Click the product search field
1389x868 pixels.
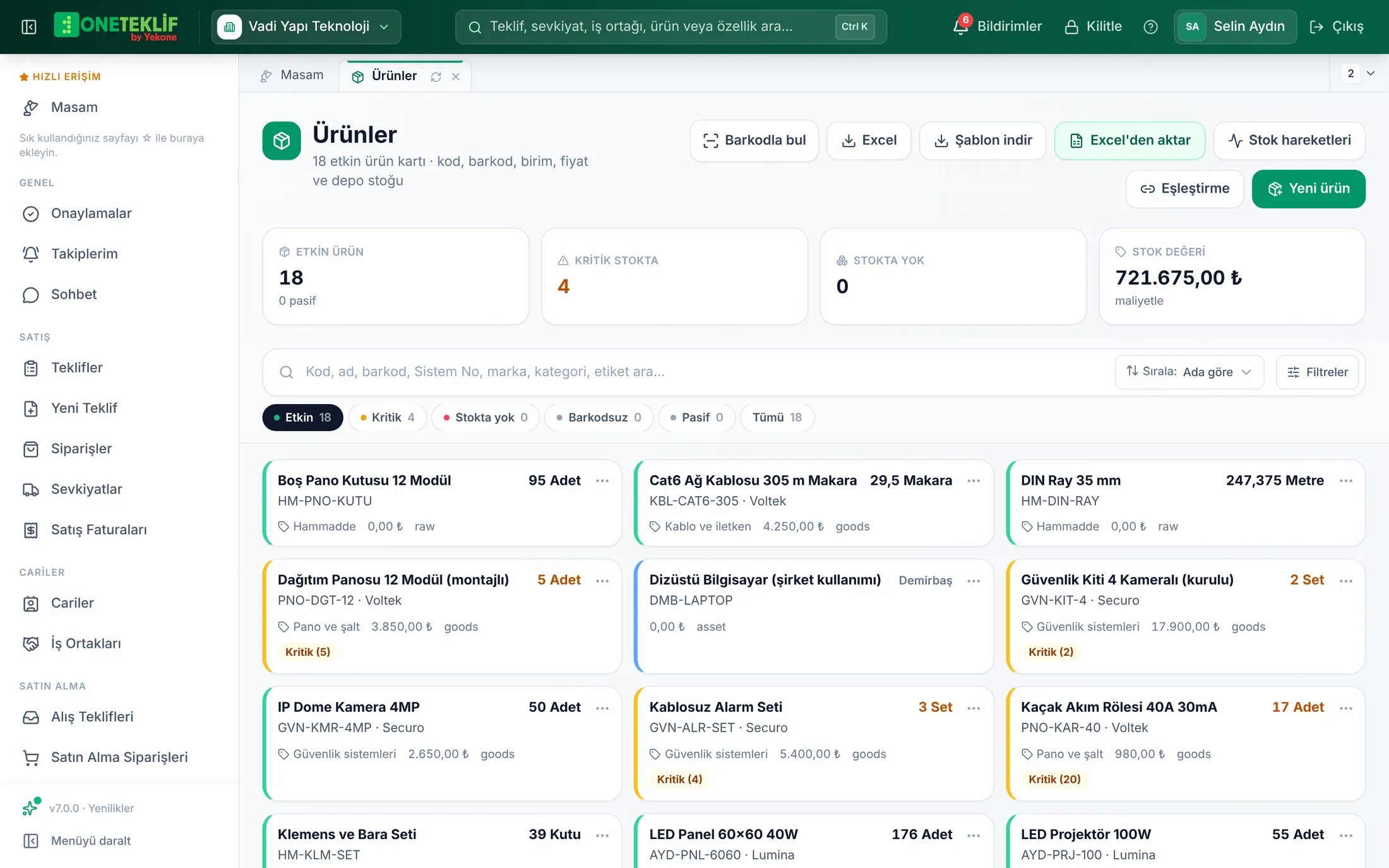[688, 372]
